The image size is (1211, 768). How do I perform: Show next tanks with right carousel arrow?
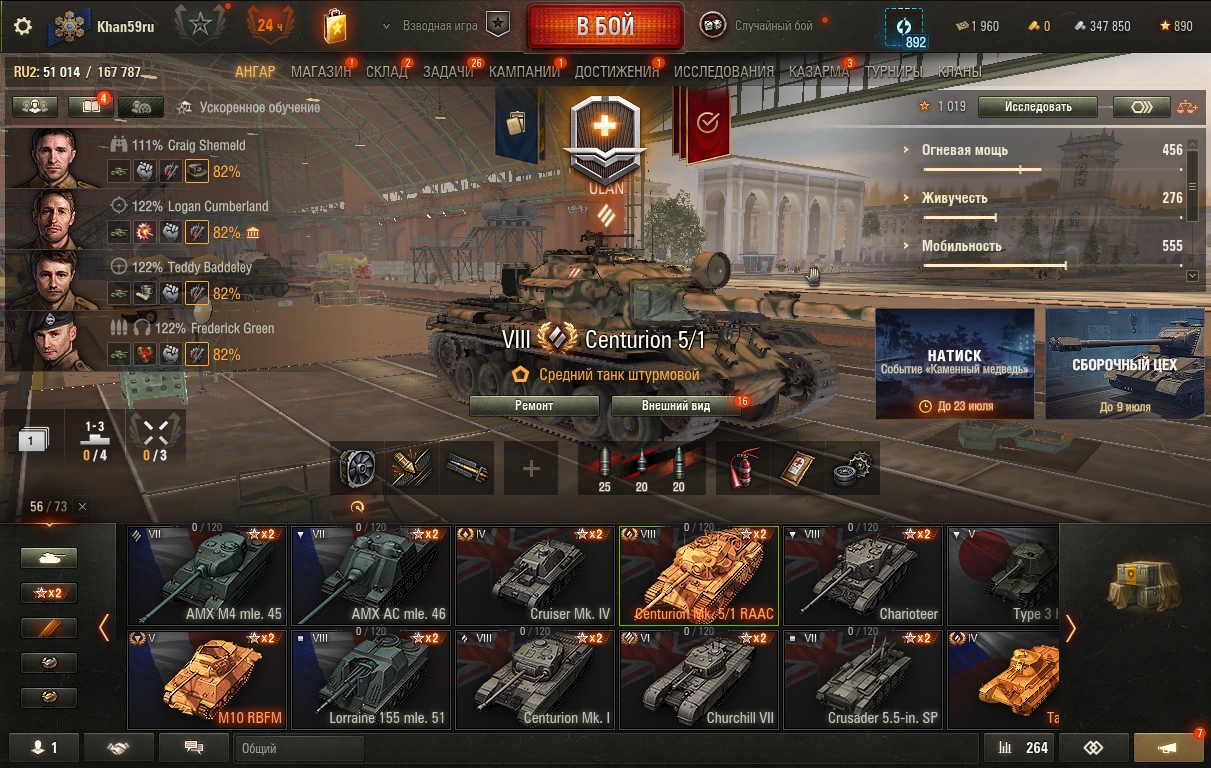click(1071, 628)
